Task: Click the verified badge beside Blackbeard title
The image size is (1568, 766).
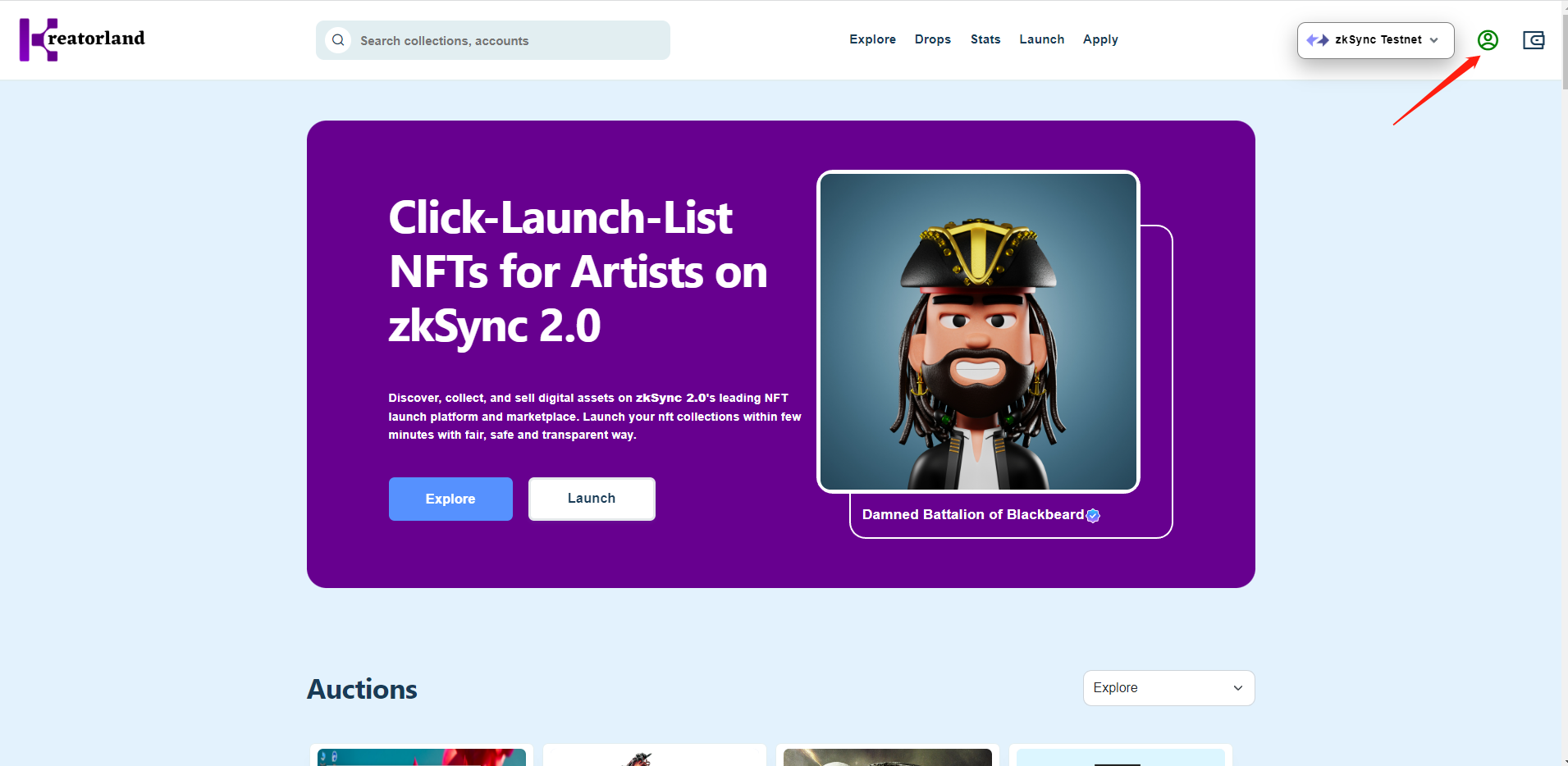Action: point(1093,515)
